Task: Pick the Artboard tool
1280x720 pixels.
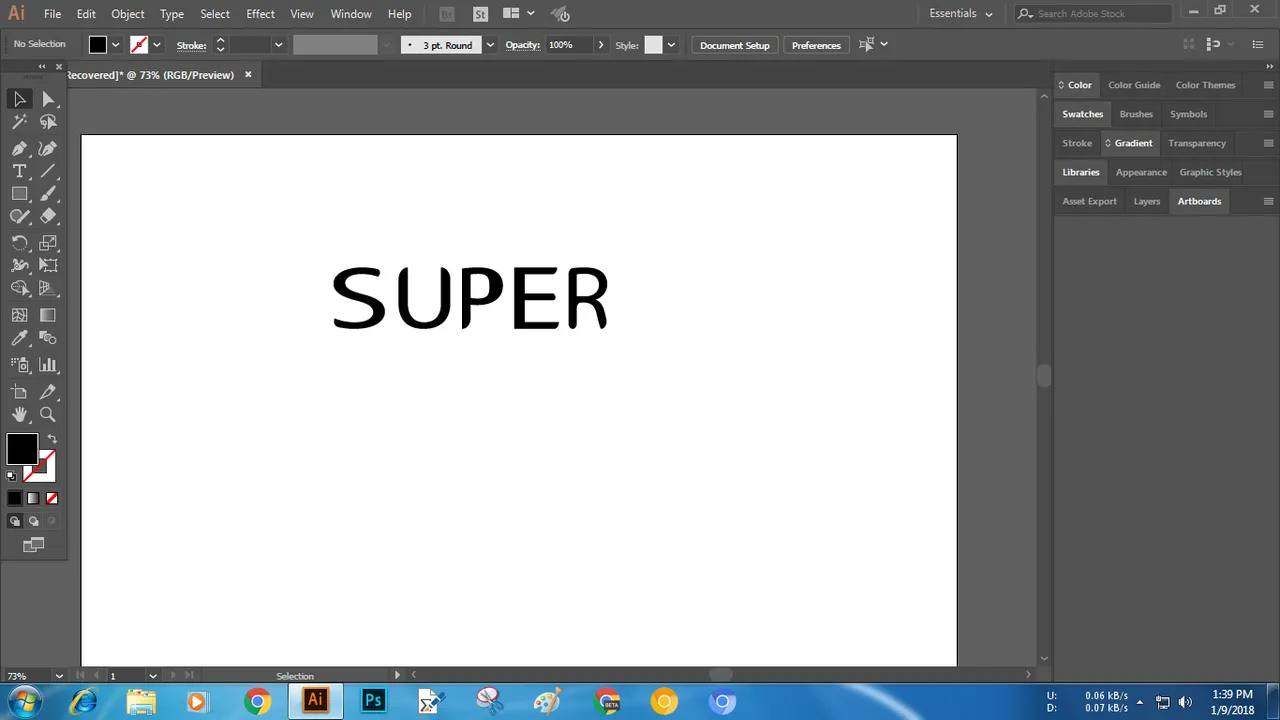Action: (19, 392)
